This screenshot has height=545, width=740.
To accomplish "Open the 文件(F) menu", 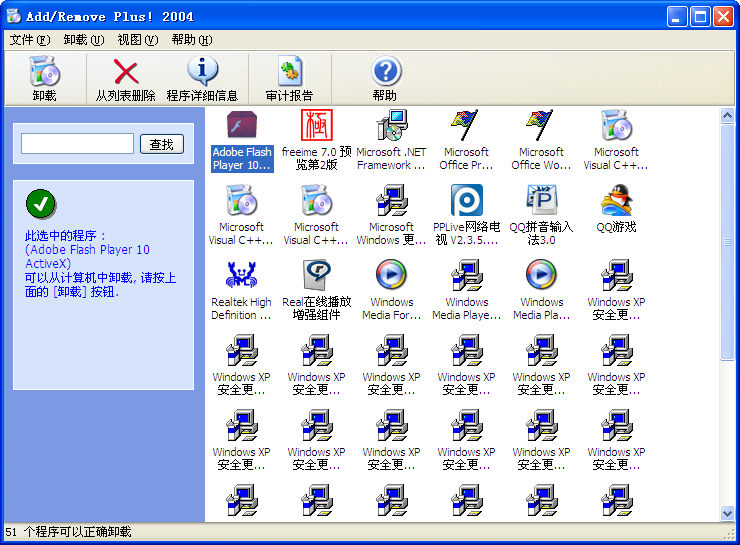I will click(x=29, y=40).
